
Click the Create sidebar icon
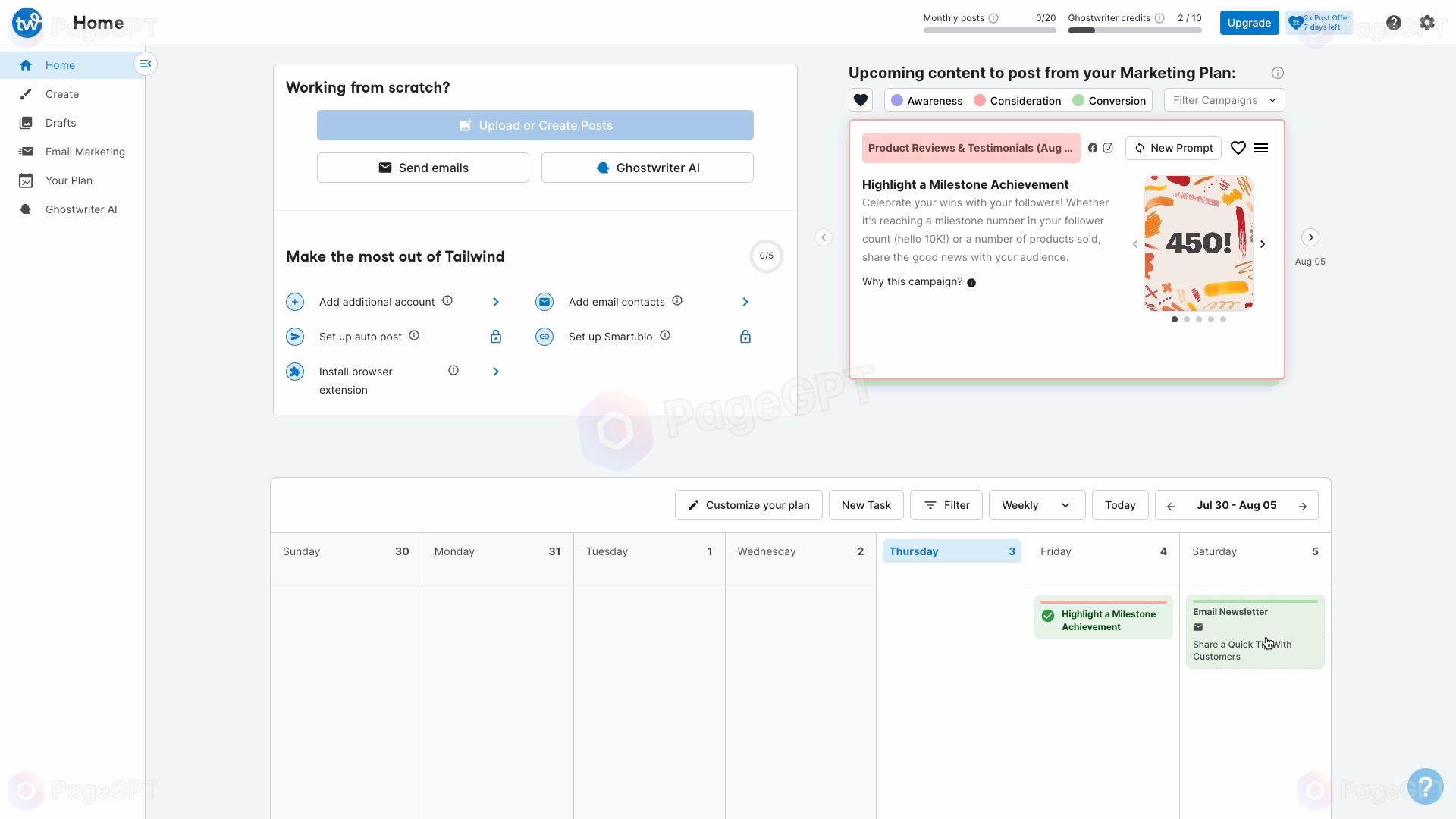26,93
